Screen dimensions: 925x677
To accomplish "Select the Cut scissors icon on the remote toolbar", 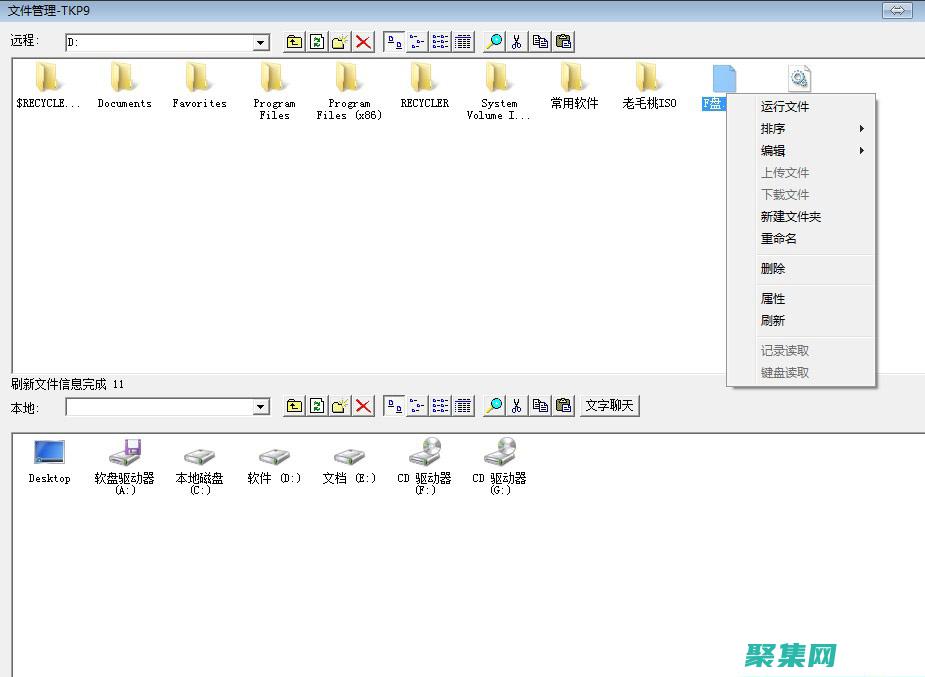I will tap(517, 41).
